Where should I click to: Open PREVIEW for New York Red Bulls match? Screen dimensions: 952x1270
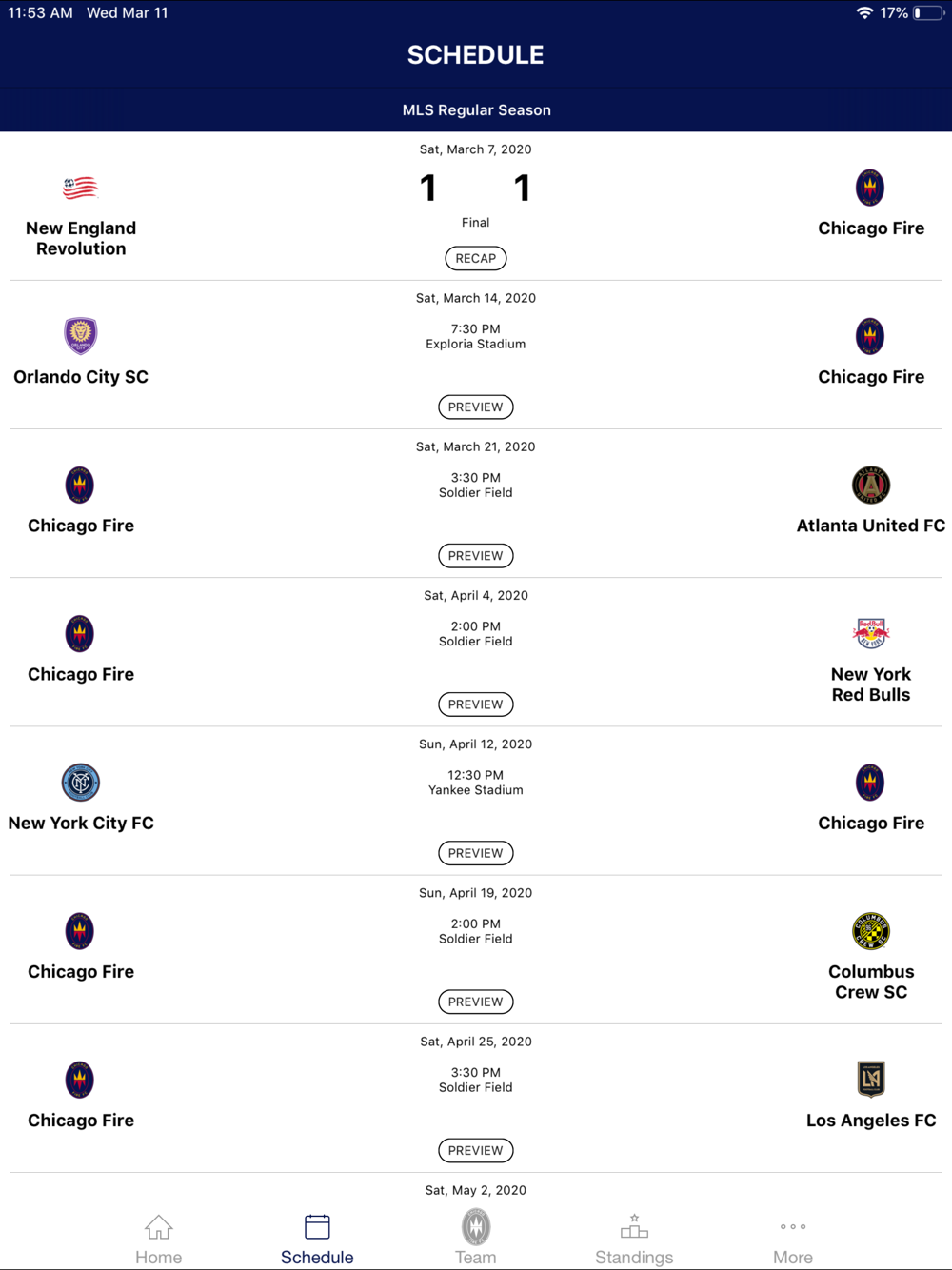click(476, 704)
